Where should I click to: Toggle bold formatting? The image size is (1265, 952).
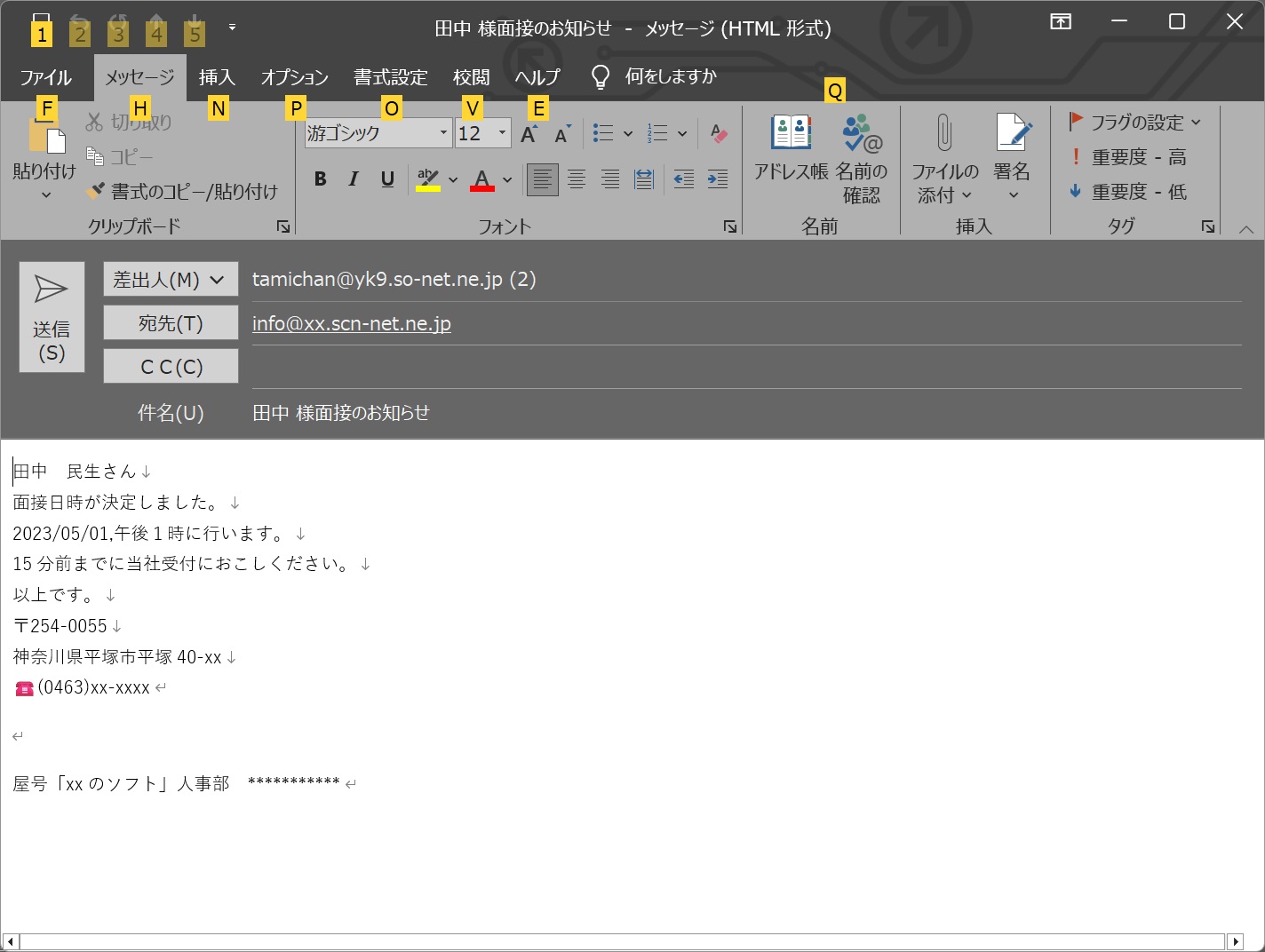click(x=321, y=179)
